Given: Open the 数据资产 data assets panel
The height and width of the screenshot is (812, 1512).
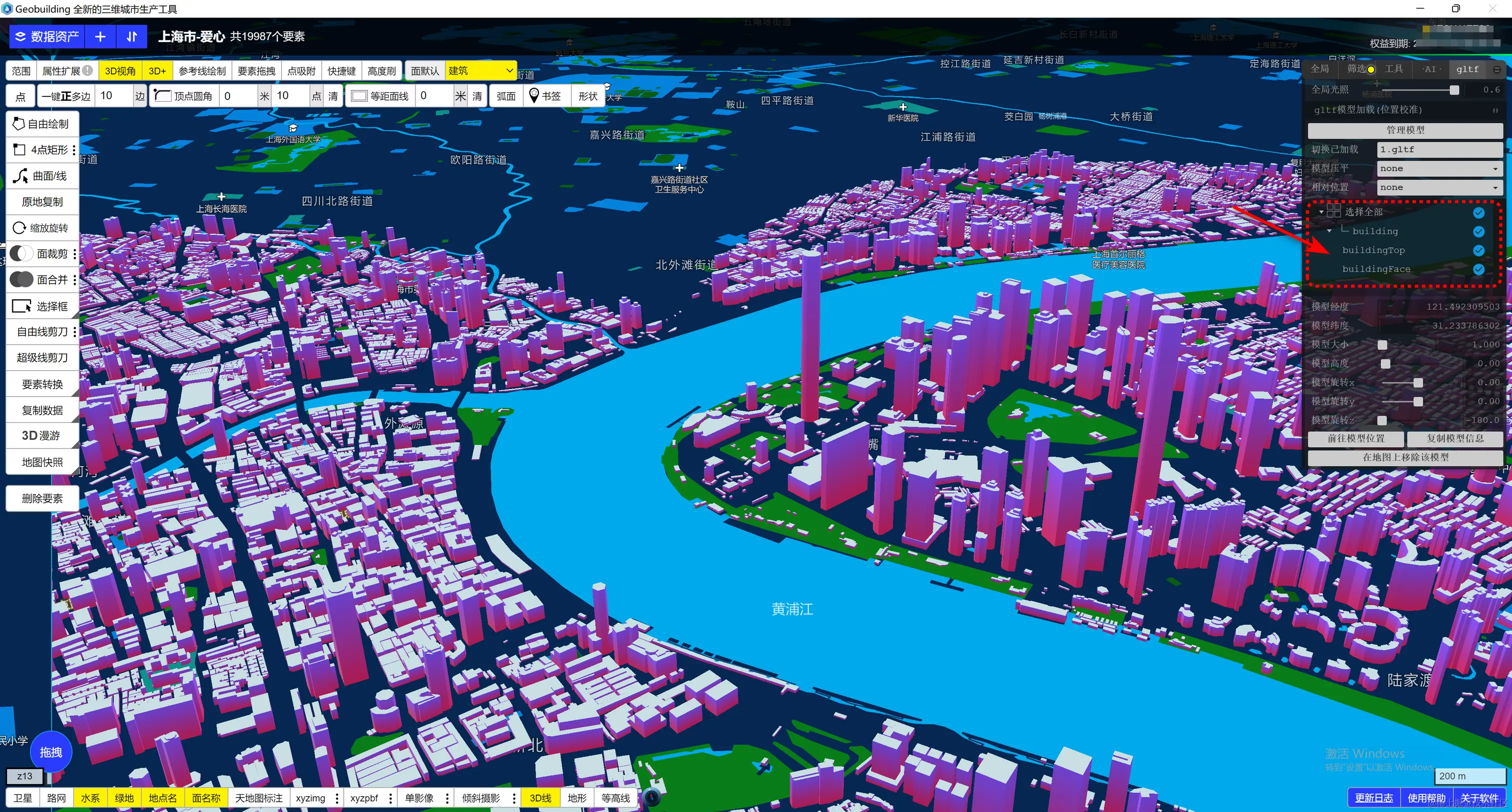Looking at the screenshot, I should (47, 36).
